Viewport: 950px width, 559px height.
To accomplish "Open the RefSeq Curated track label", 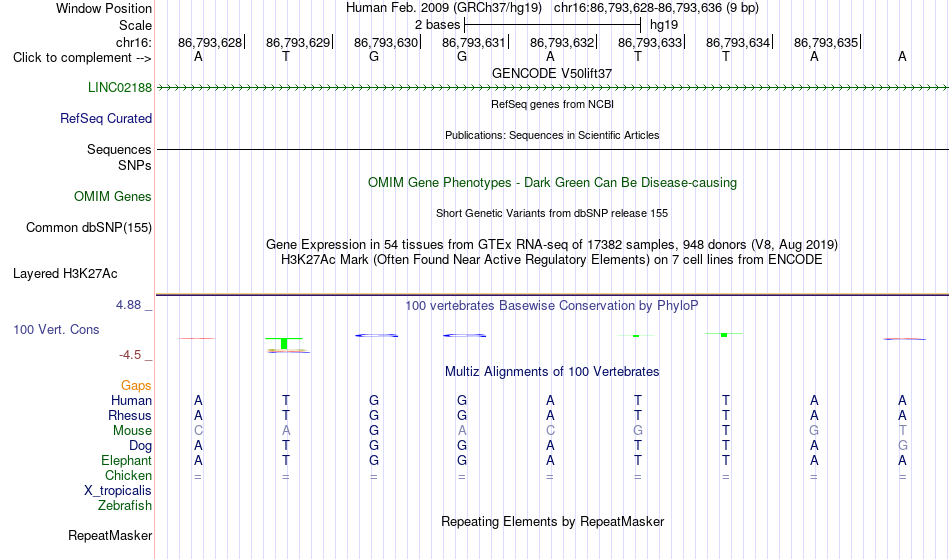I will (105, 118).
